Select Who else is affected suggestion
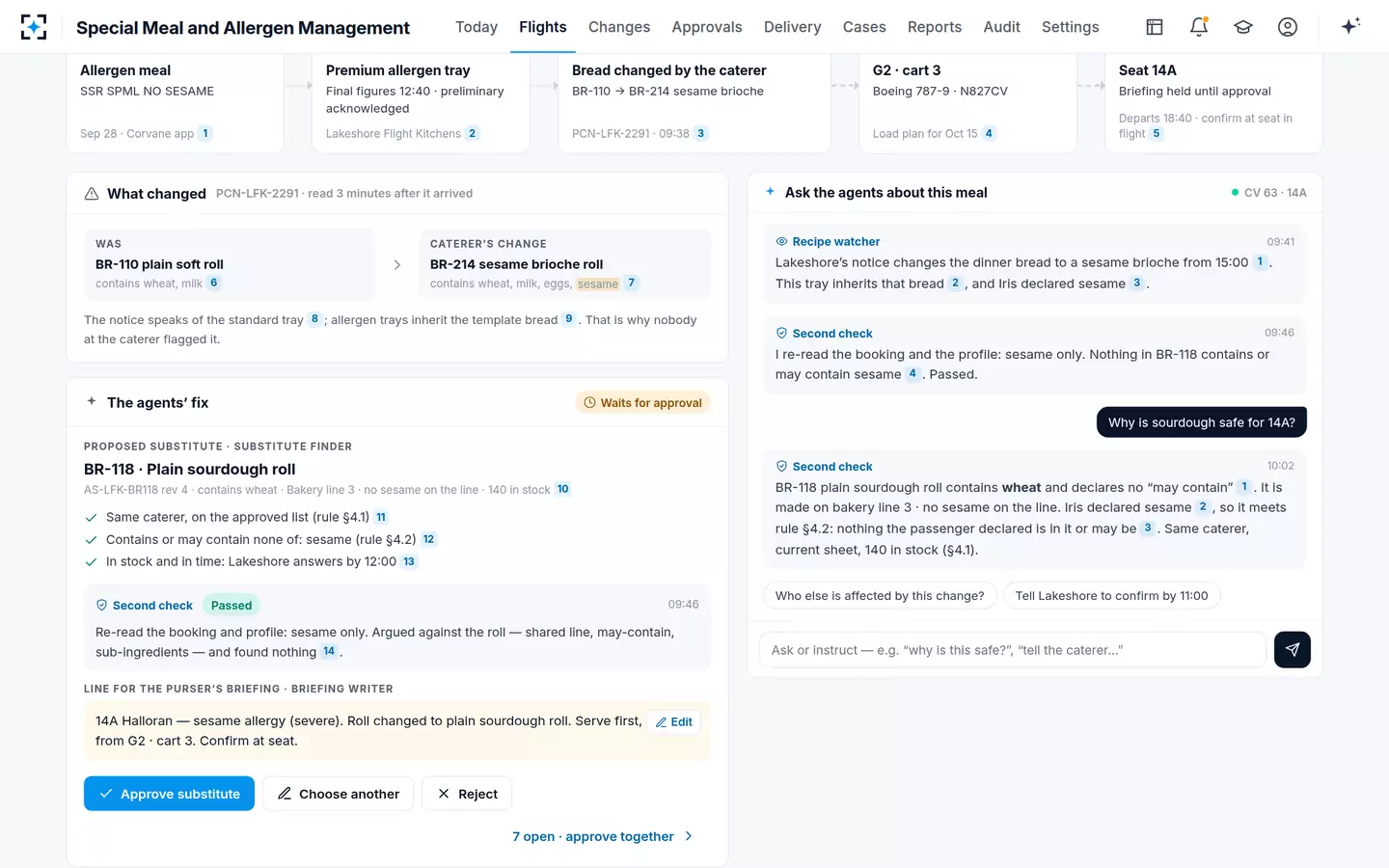This screenshot has width=1389, height=868. [880, 596]
